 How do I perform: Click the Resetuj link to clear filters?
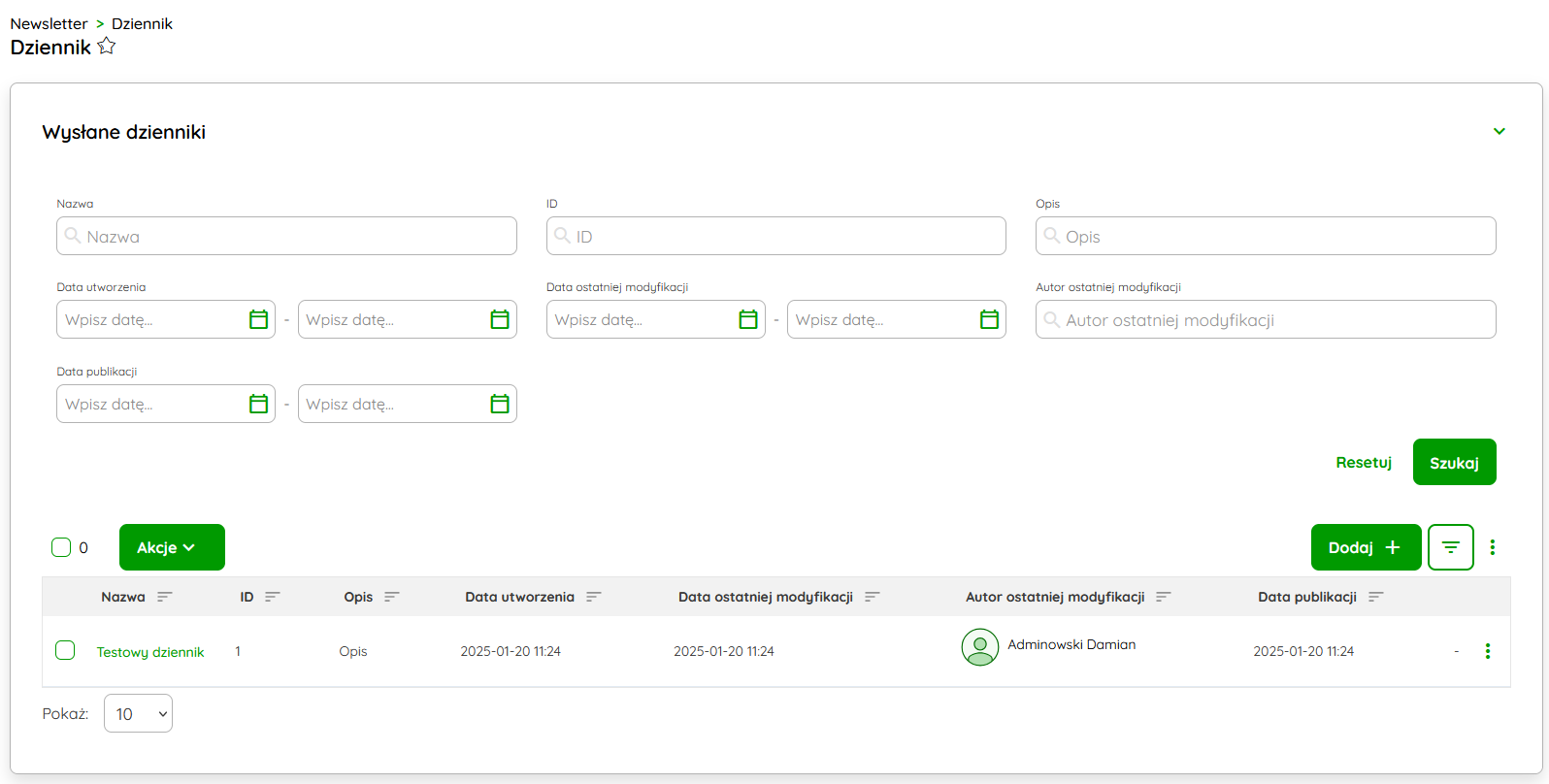(1363, 462)
